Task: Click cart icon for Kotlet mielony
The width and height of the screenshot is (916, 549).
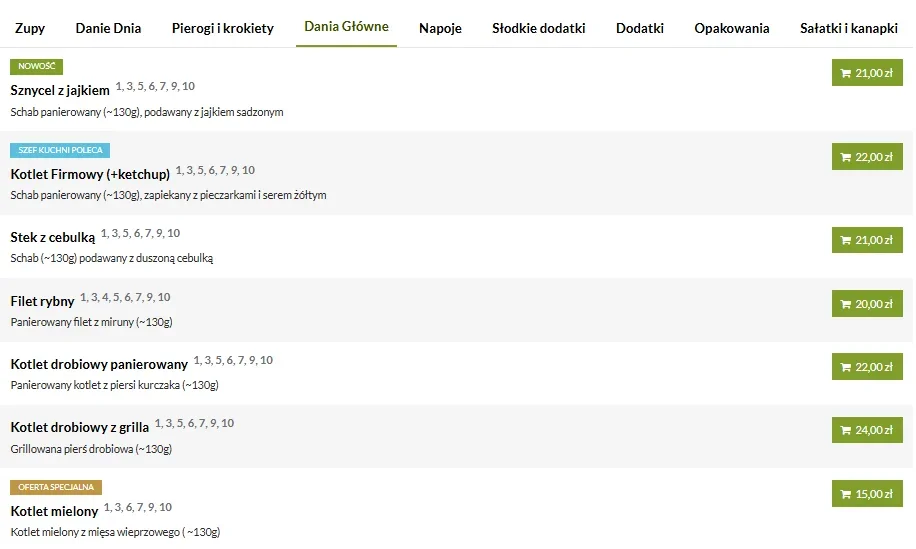Action: tap(846, 494)
